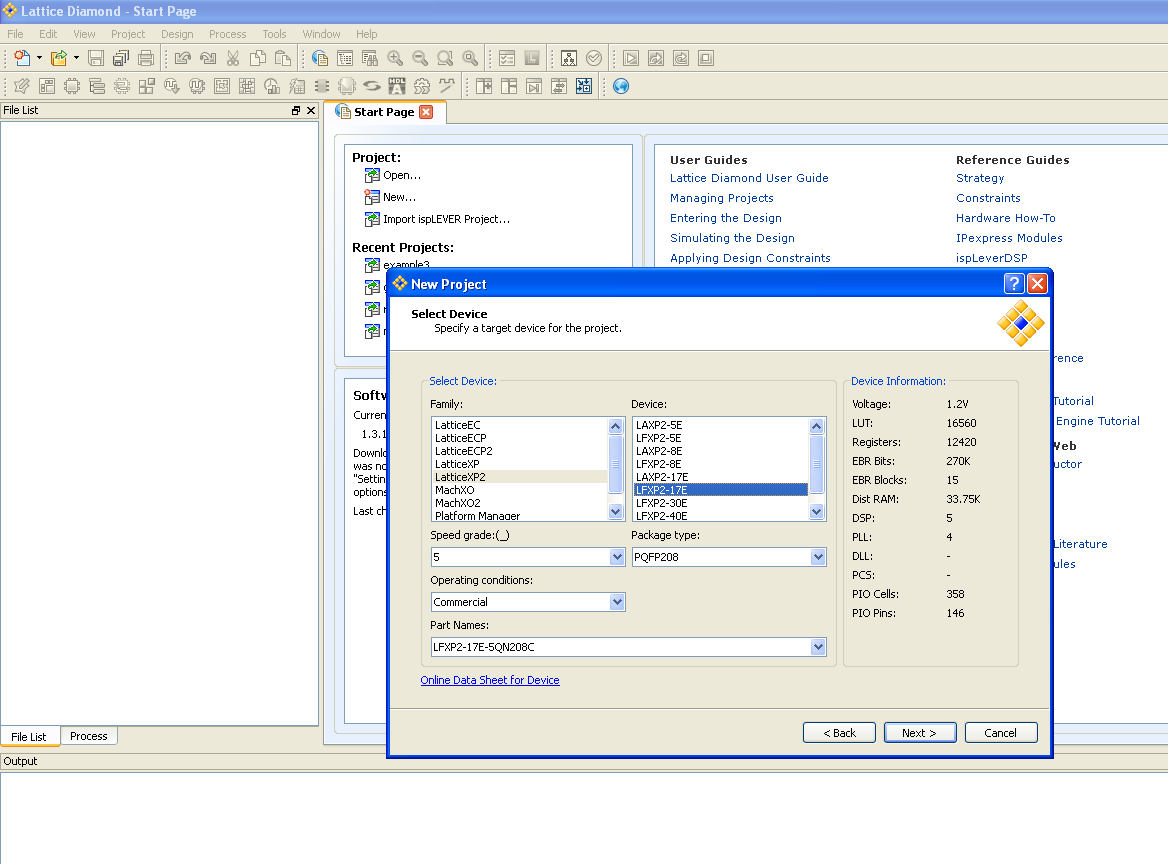Click the New Project dialog help icon

1014,284
